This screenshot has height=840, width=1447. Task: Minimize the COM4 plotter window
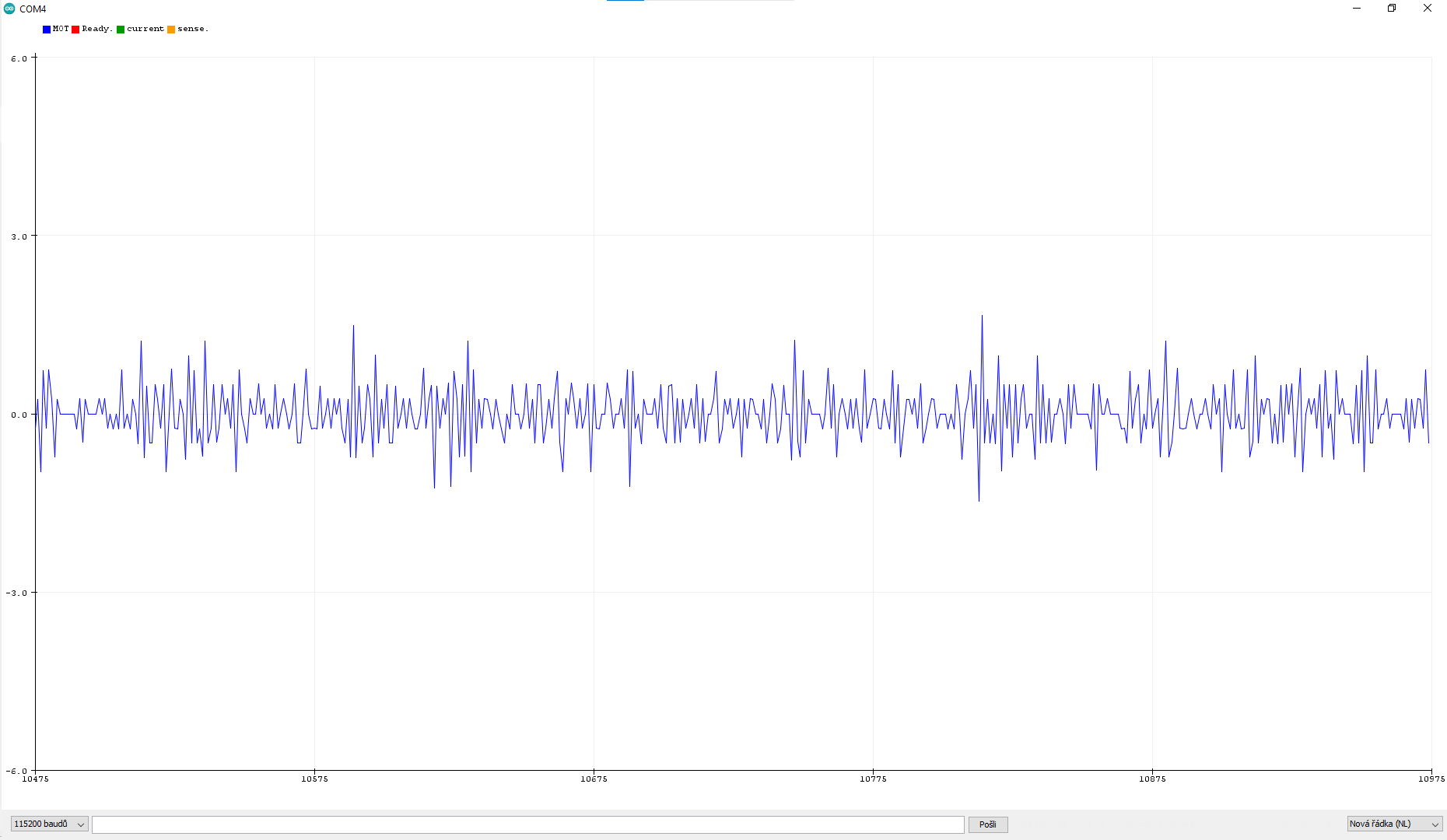pos(1357,9)
